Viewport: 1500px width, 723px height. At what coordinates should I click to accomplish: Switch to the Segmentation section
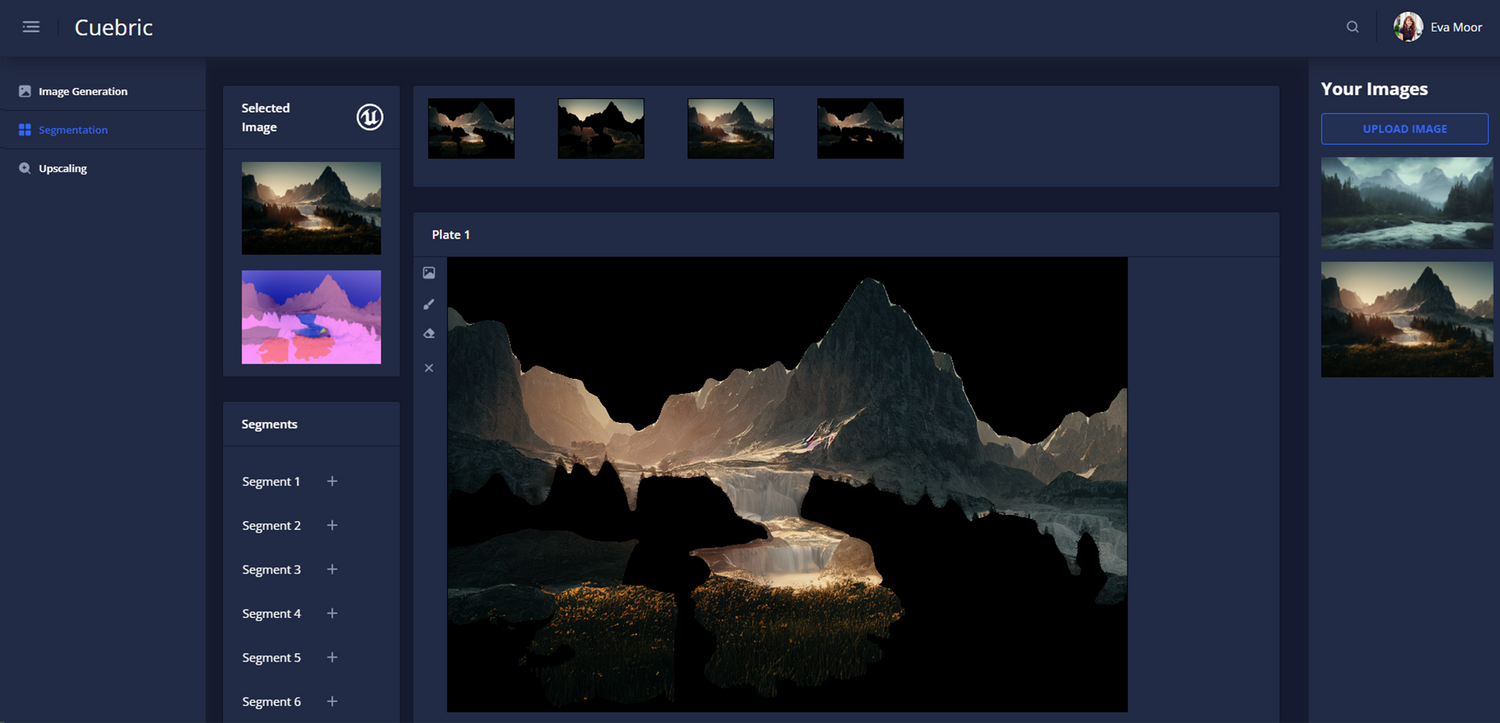70,129
